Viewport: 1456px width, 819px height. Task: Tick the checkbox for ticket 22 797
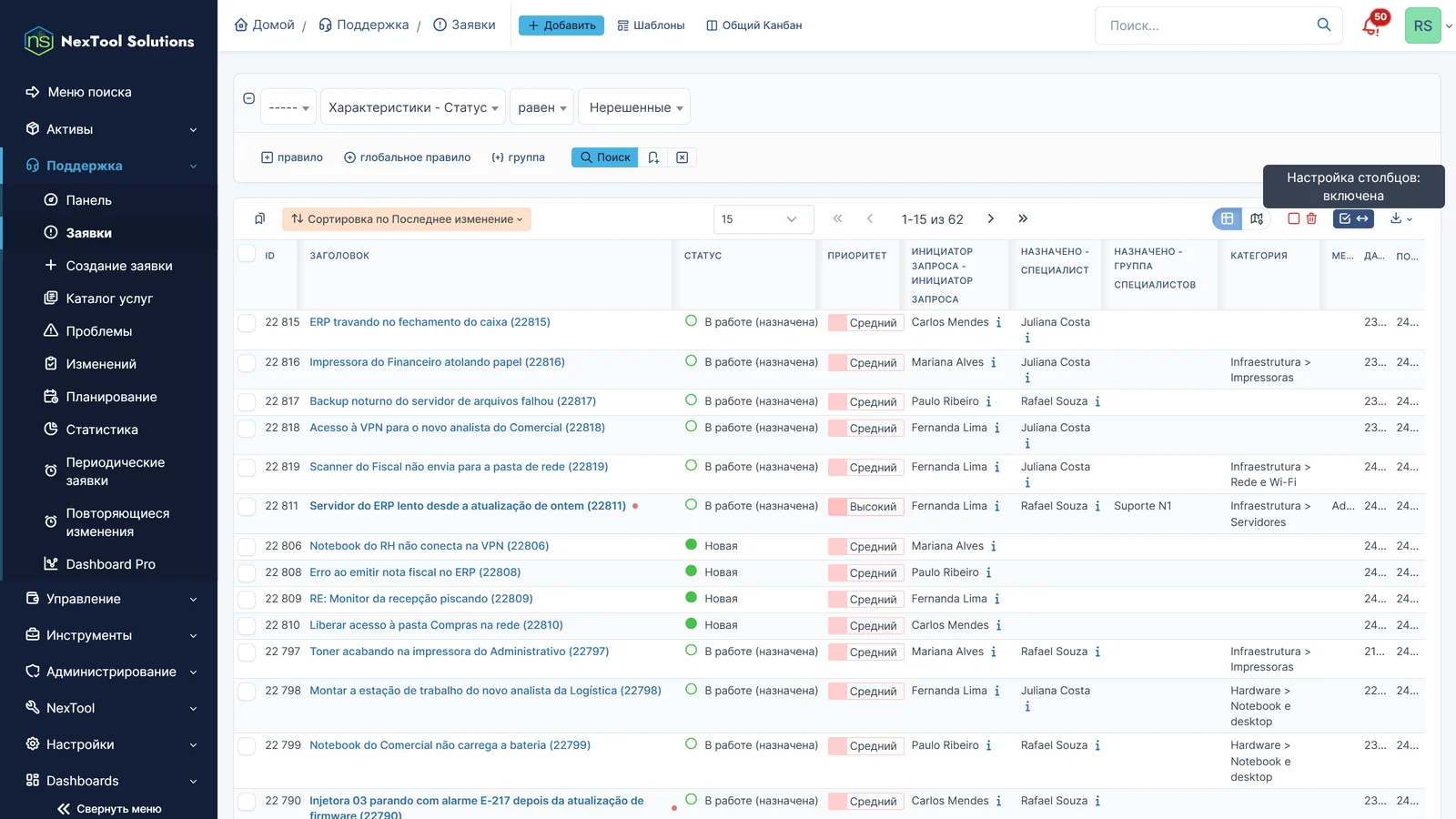(x=247, y=652)
